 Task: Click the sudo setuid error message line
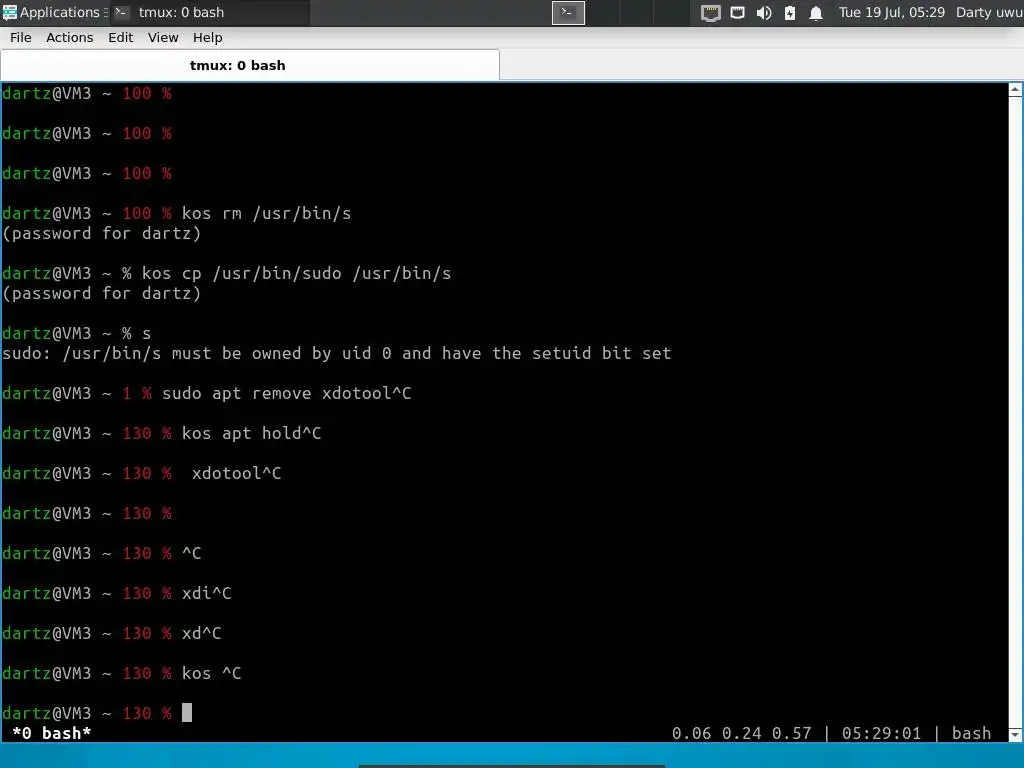click(x=336, y=353)
